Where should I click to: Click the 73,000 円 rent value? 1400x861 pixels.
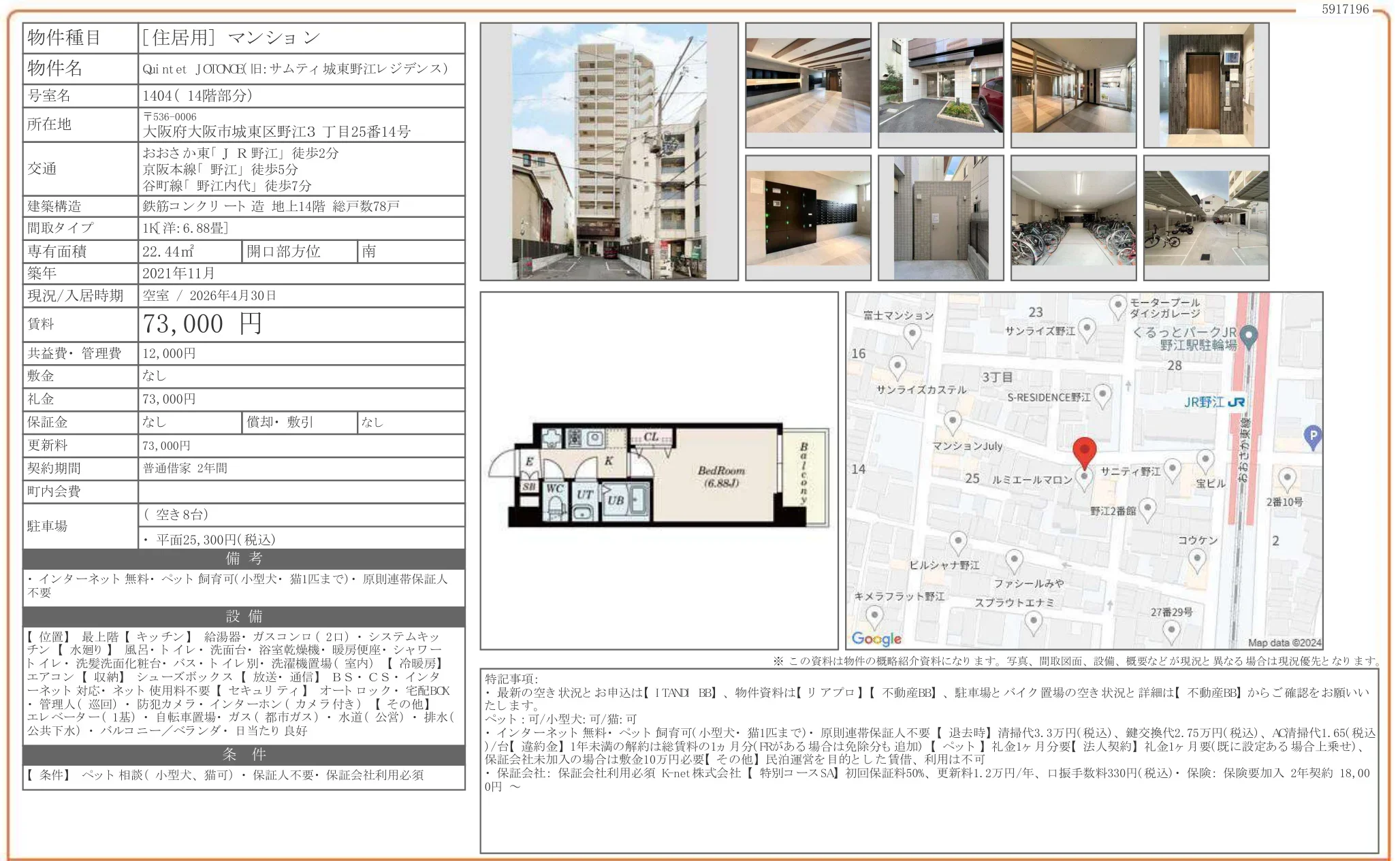[202, 324]
